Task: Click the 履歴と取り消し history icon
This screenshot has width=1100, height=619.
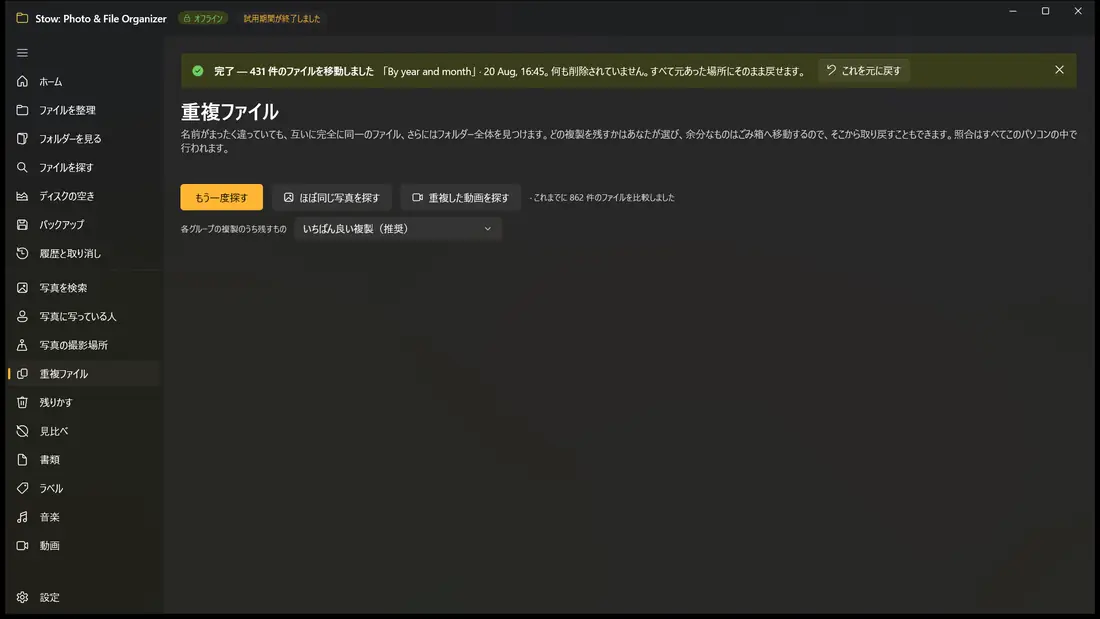Action: pyautogui.click(x=22, y=253)
